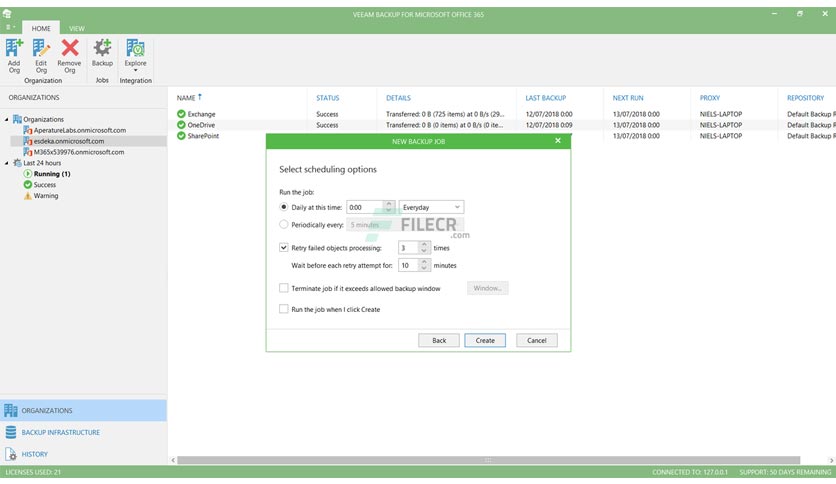Switch to the HOME ribbon tab
The width and height of the screenshot is (836, 484).
pyautogui.click(x=41, y=28)
